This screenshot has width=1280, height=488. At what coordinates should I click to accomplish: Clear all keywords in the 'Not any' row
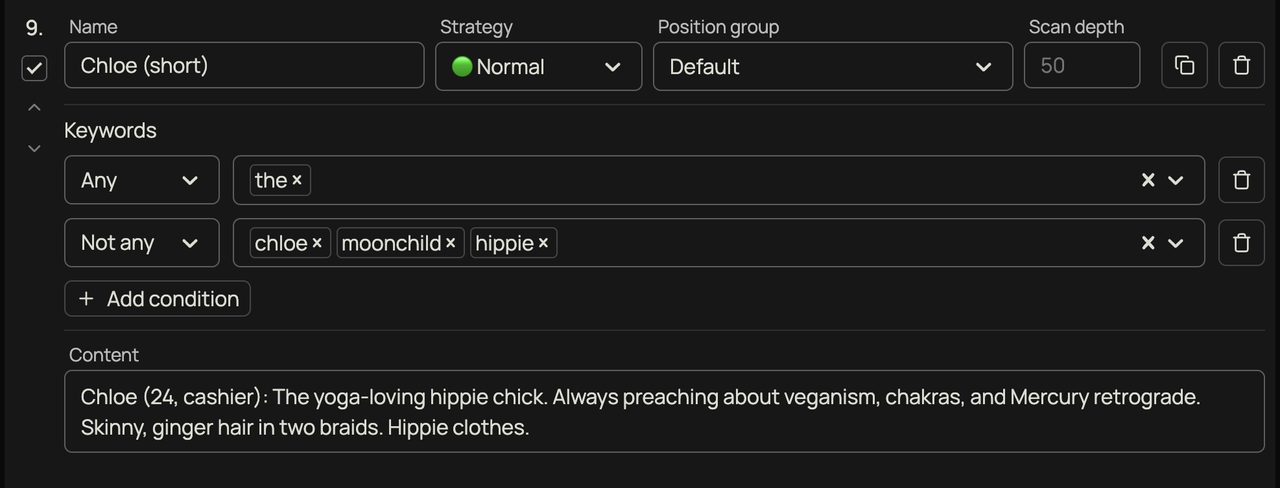click(1148, 243)
